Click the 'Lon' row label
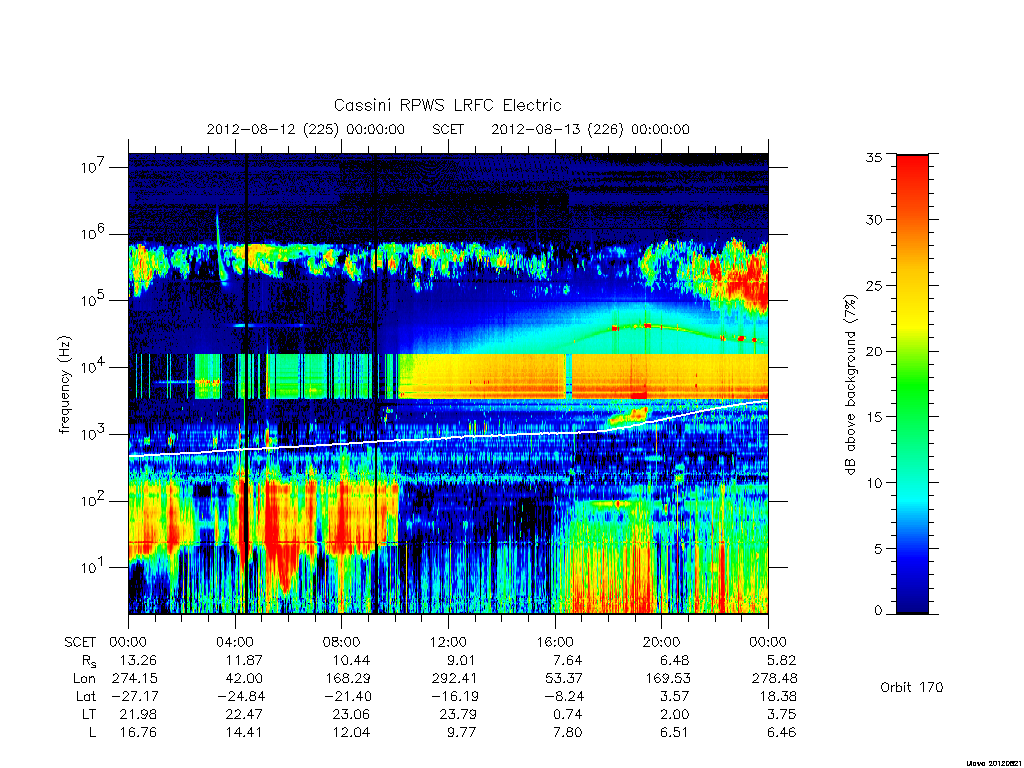1024x768 pixels. (85, 679)
